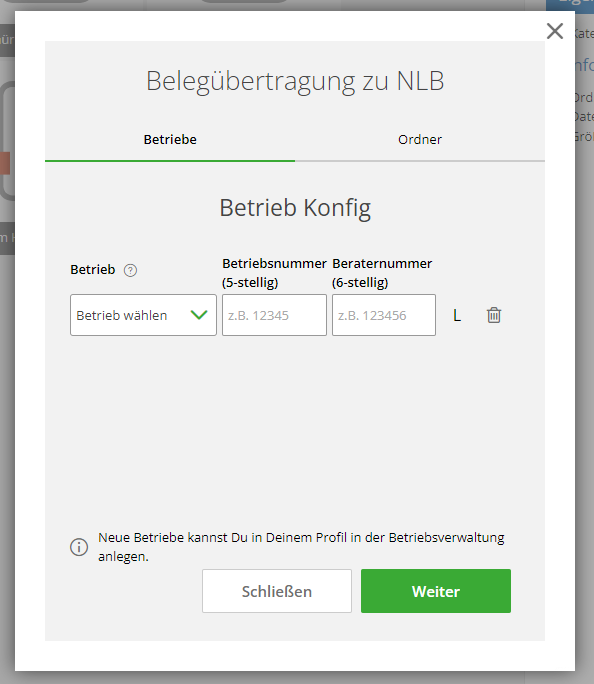
Task: Click the Schließen button
Action: click(x=277, y=591)
